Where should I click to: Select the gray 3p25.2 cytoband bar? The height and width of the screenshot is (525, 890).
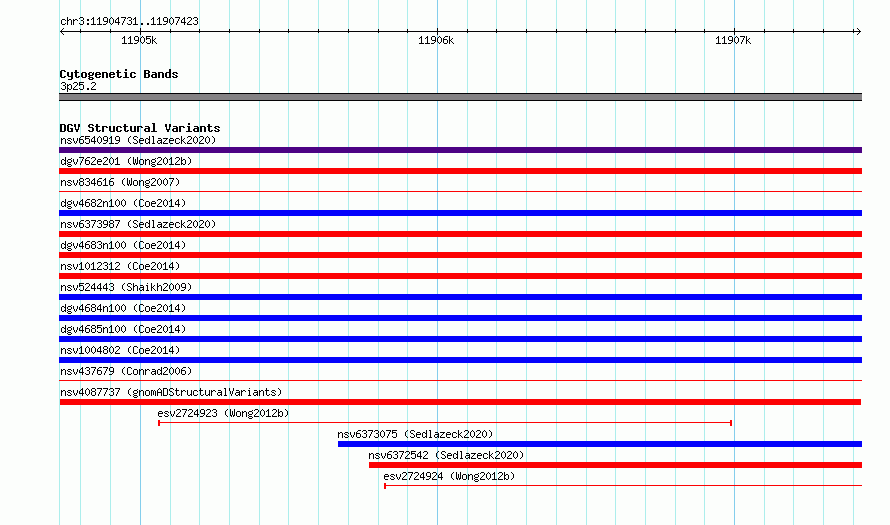pos(460,97)
